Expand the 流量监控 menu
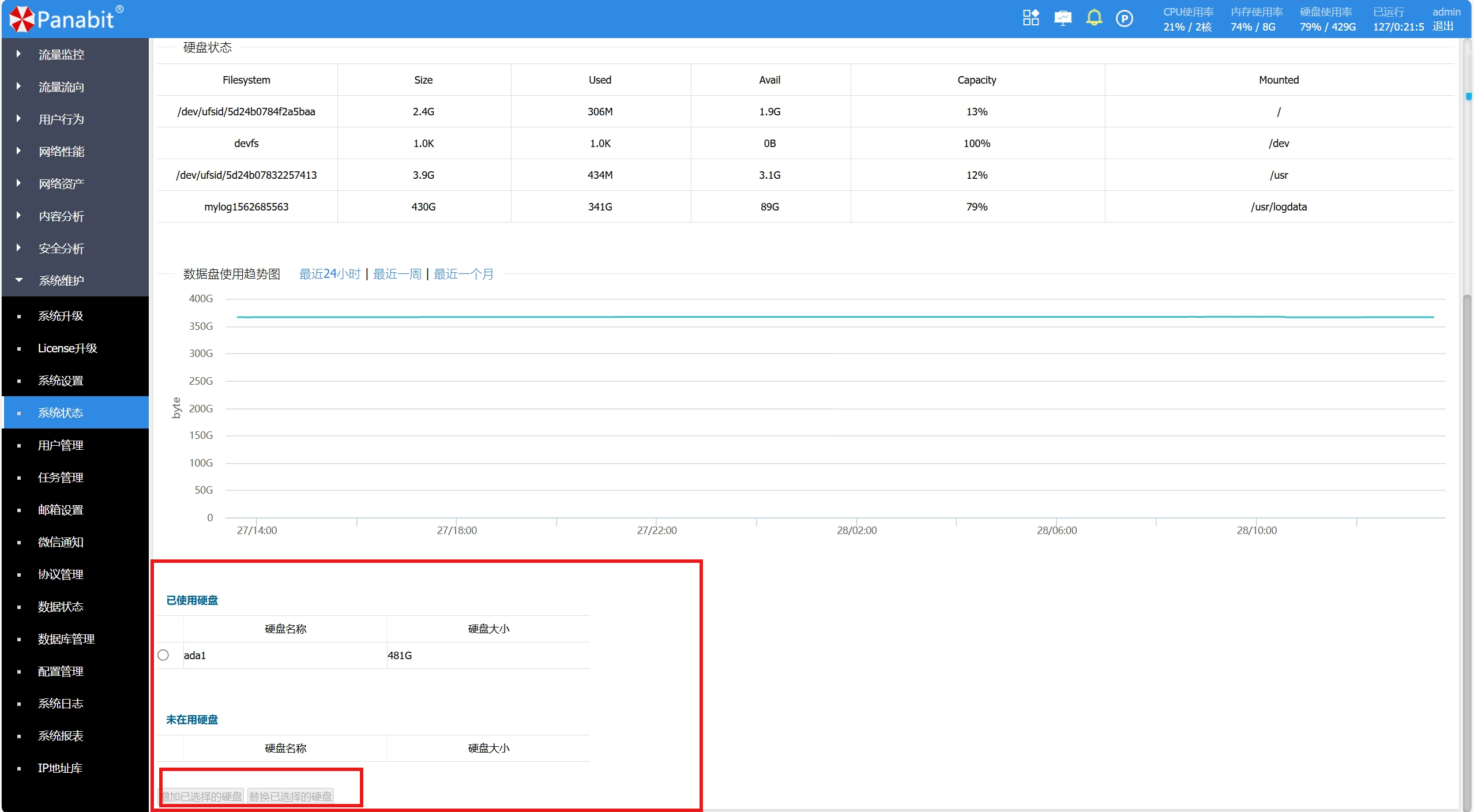 tap(75, 54)
